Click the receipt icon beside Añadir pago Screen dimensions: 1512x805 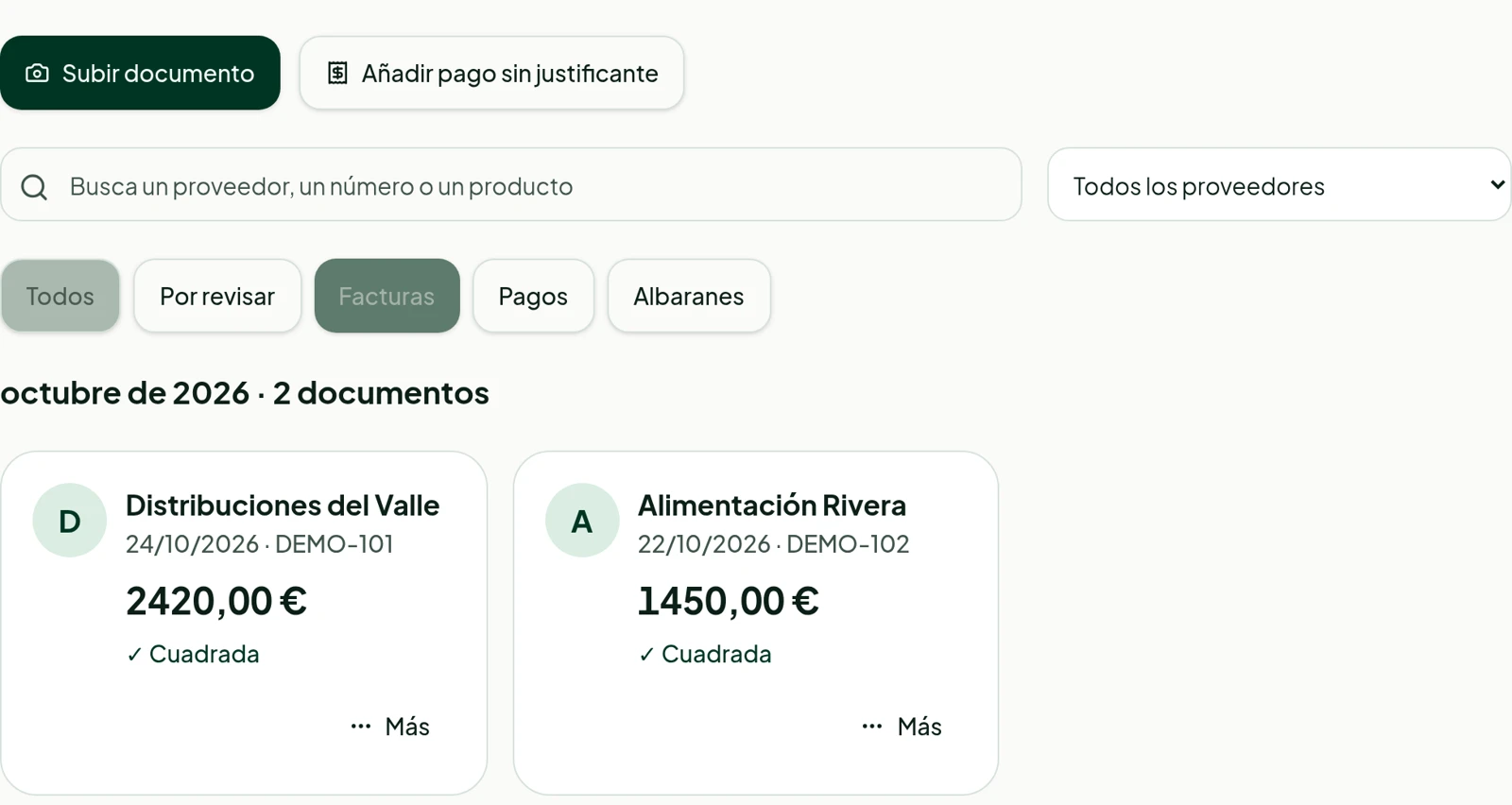point(337,74)
